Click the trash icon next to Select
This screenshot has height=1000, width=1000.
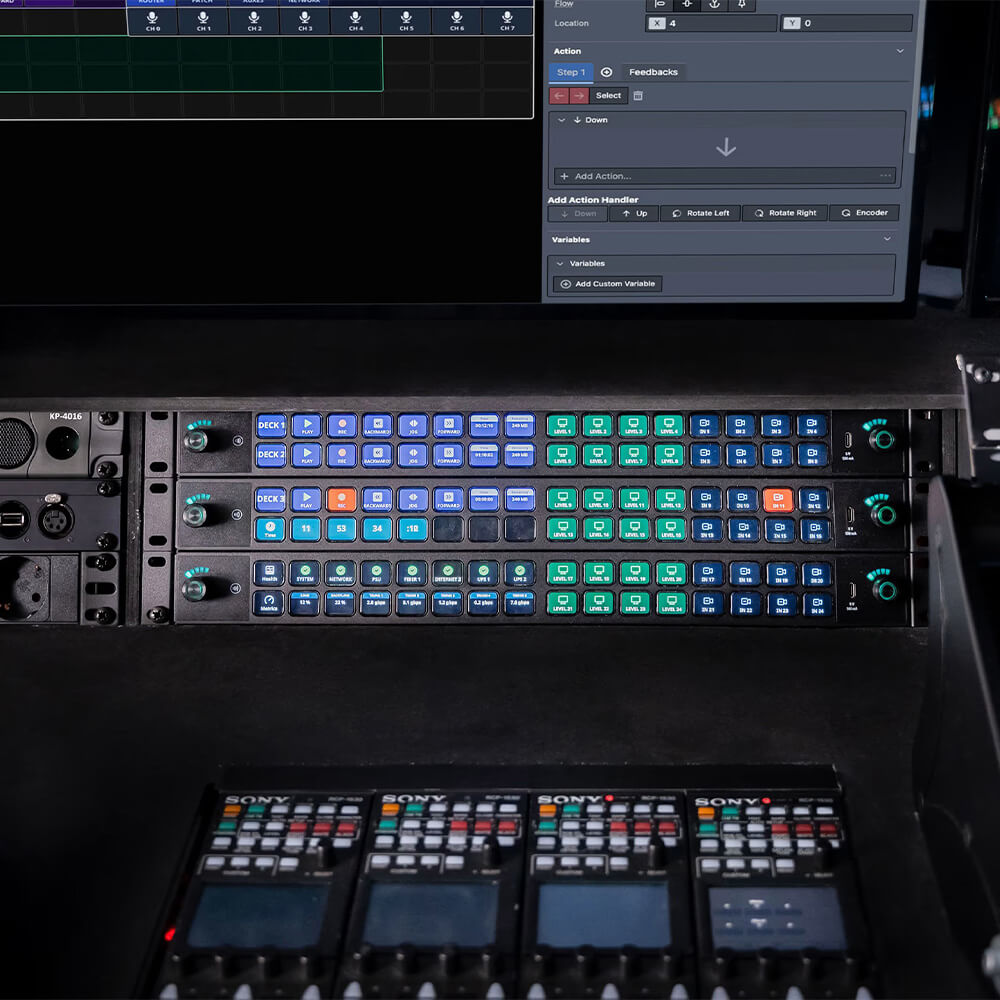(x=638, y=96)
